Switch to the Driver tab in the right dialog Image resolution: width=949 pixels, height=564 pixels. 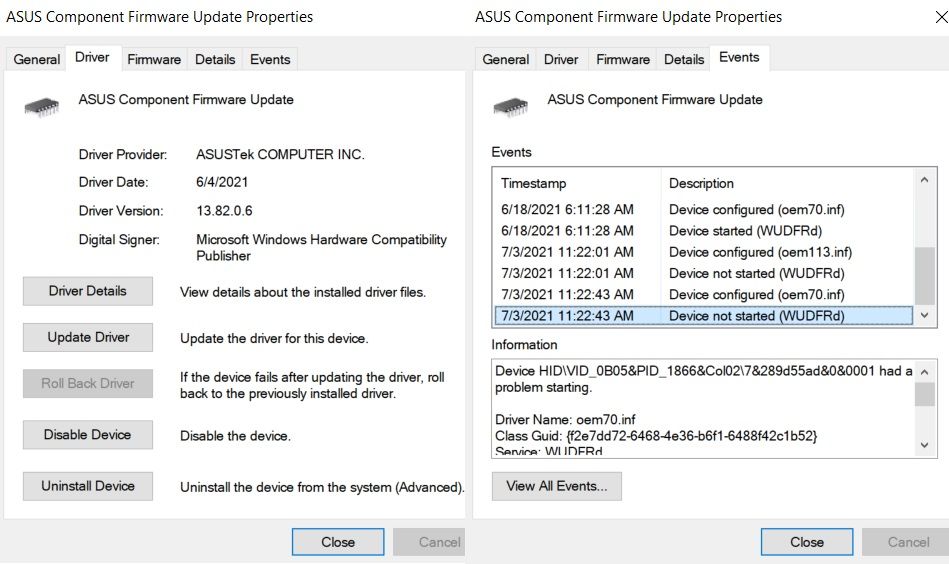click(561, 59)
